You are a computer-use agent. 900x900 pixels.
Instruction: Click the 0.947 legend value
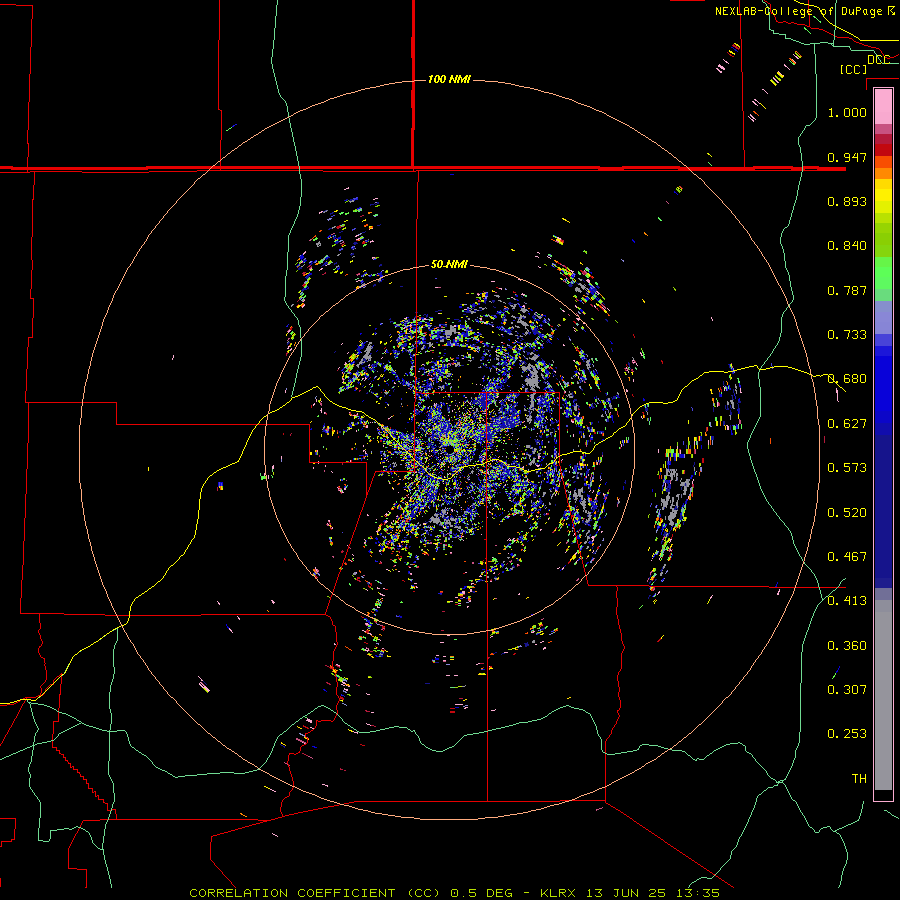[x=847, y=157]
